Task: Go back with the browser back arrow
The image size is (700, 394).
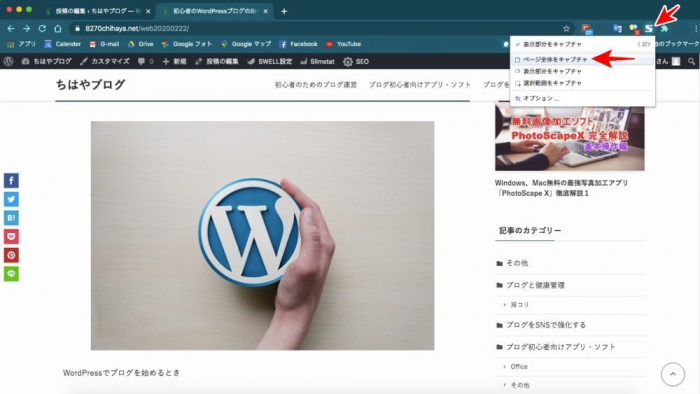Action: click(x=11, y=29)
